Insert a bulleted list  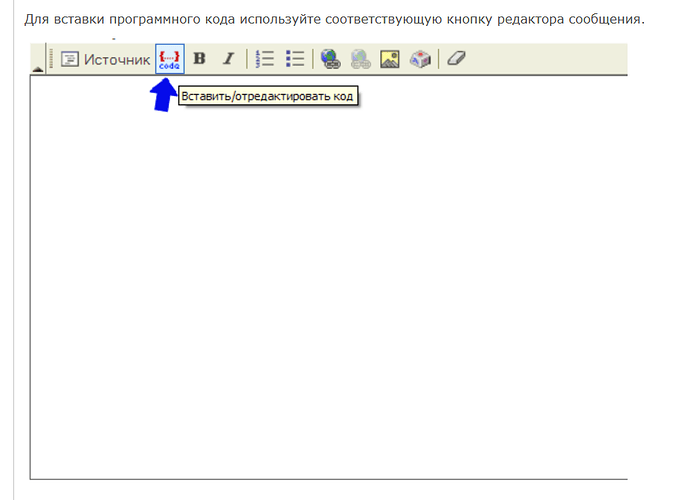295,59
